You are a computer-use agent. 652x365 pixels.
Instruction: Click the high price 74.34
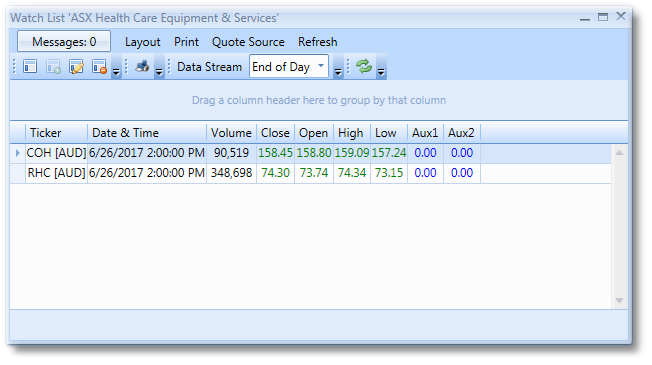(351, 173)
